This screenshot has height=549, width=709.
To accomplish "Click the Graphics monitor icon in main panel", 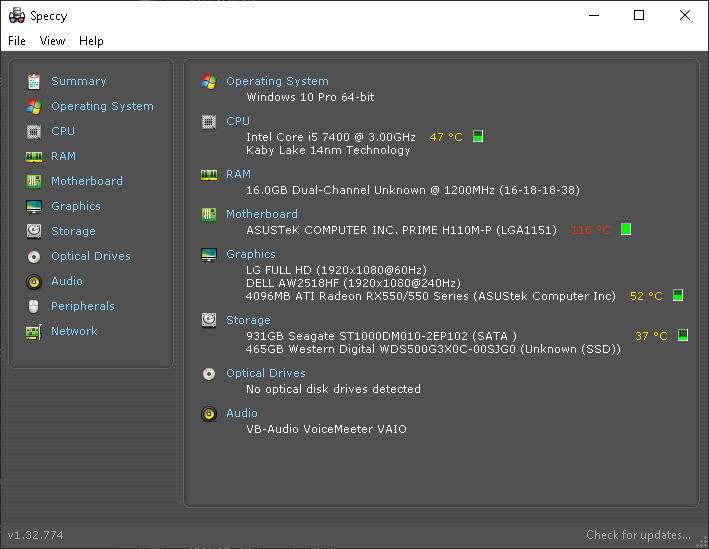I will (209, 255).
